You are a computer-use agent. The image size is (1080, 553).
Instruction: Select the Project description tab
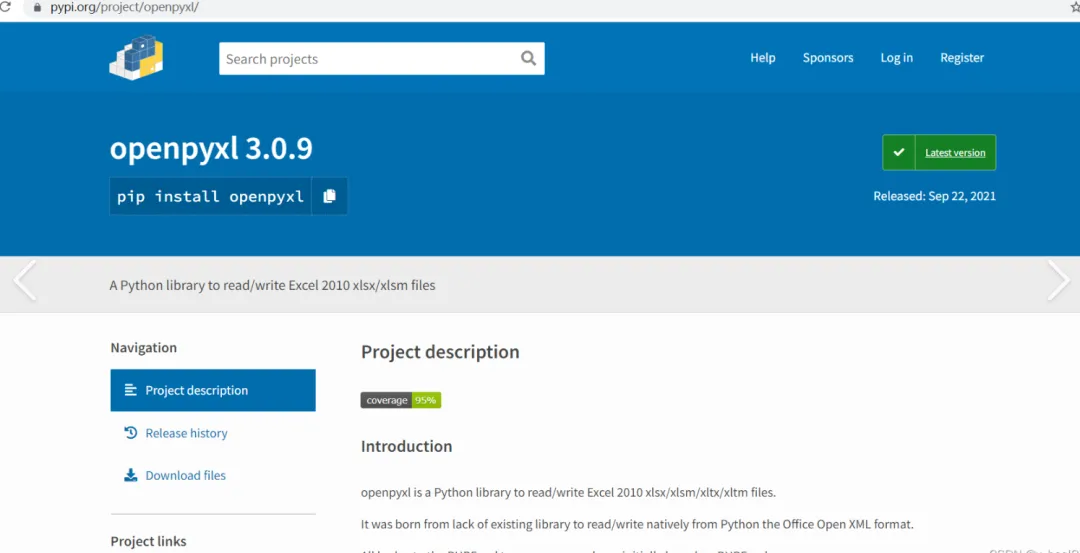(213, 390)
